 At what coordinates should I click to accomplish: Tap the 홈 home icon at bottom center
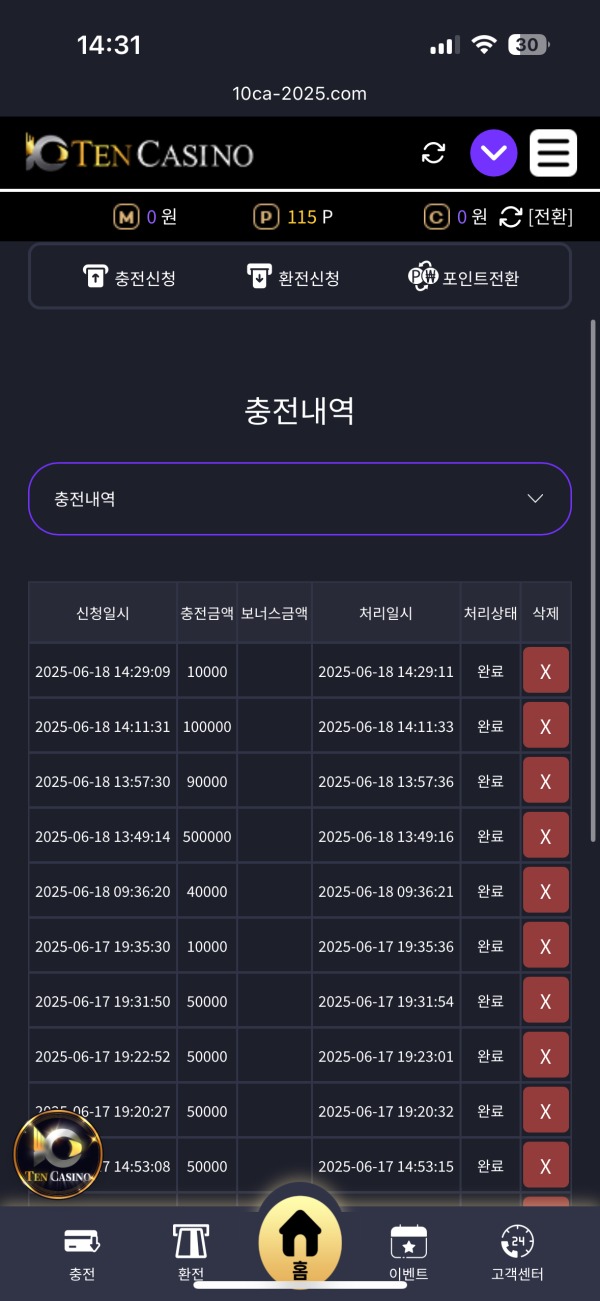[x=301, y=1240]
